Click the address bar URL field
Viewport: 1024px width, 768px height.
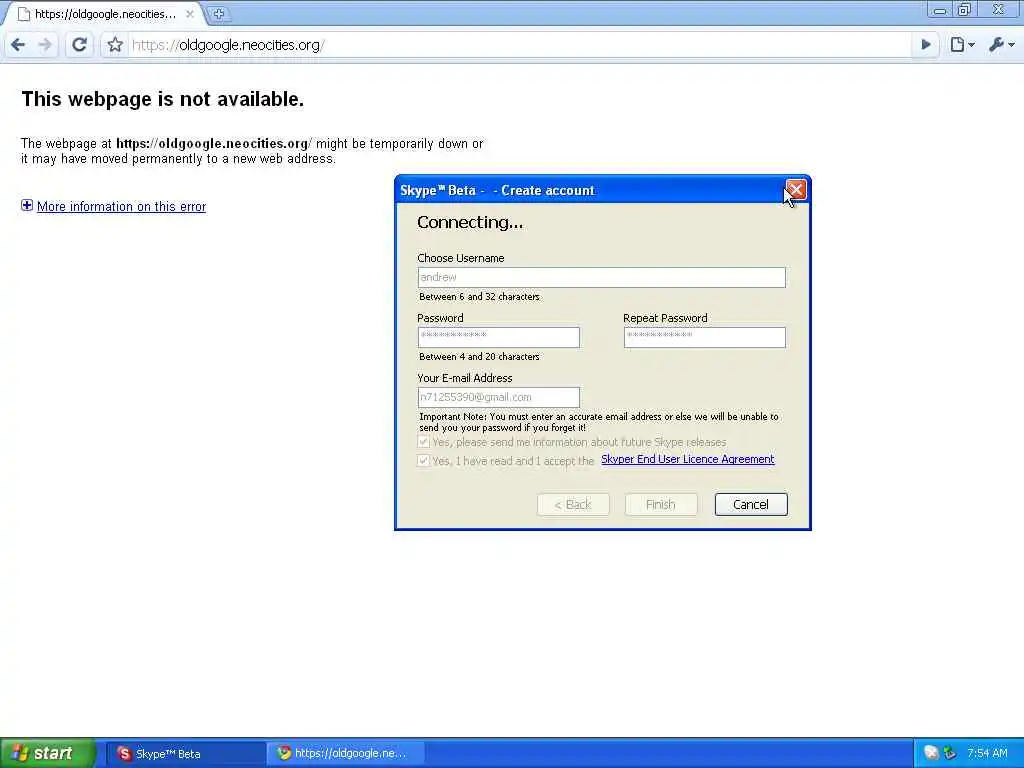point(519,45)
